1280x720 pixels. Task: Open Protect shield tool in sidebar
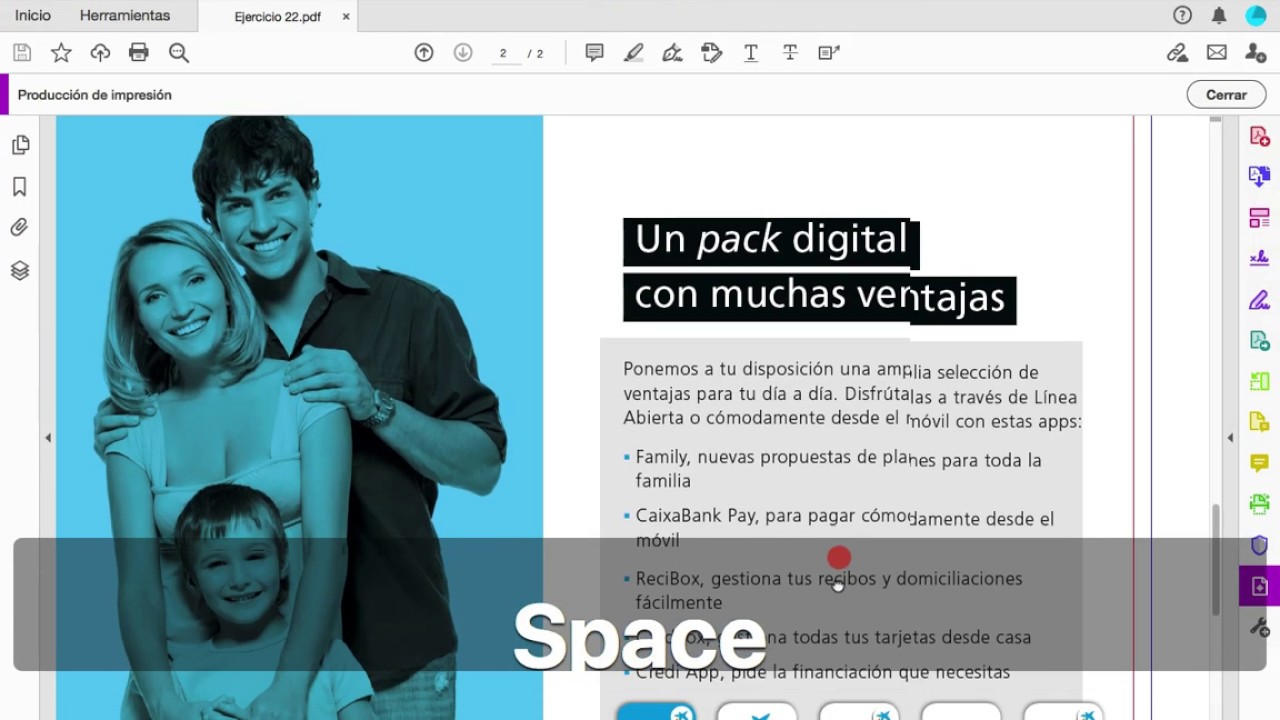1260,545
